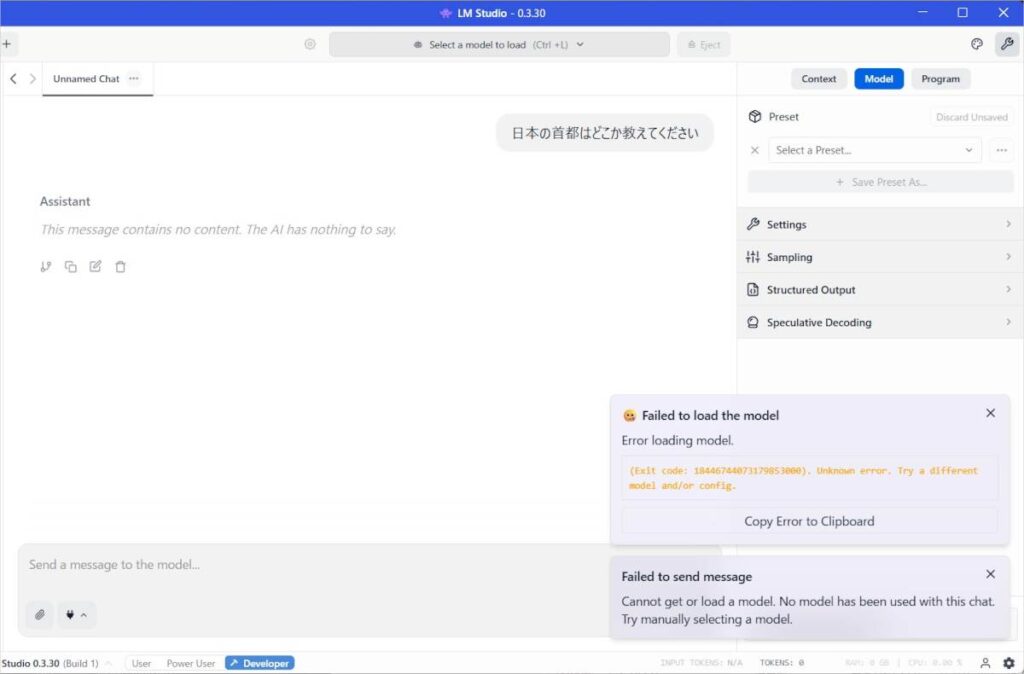Expand the Sampling section
This screenshot has height=674, width=1024.
(879, 257)
